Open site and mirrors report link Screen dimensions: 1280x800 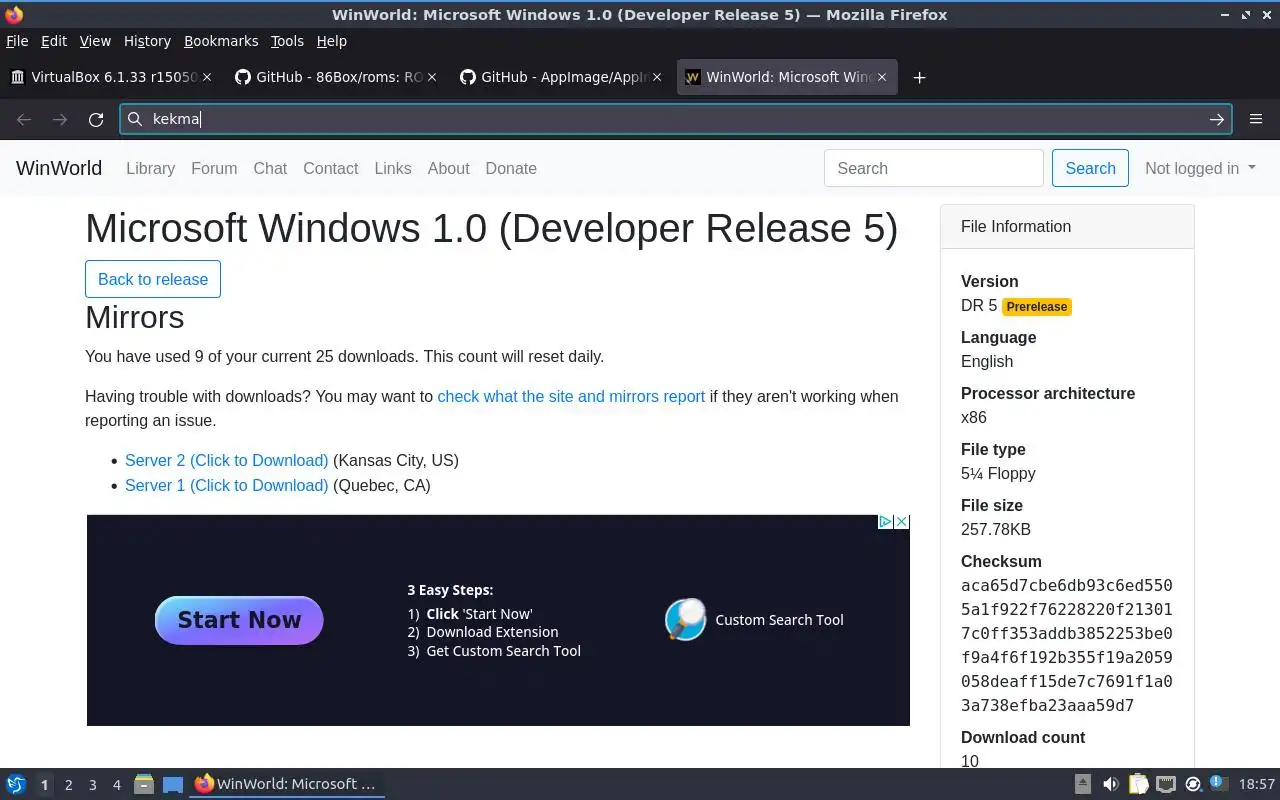point(571,397)
